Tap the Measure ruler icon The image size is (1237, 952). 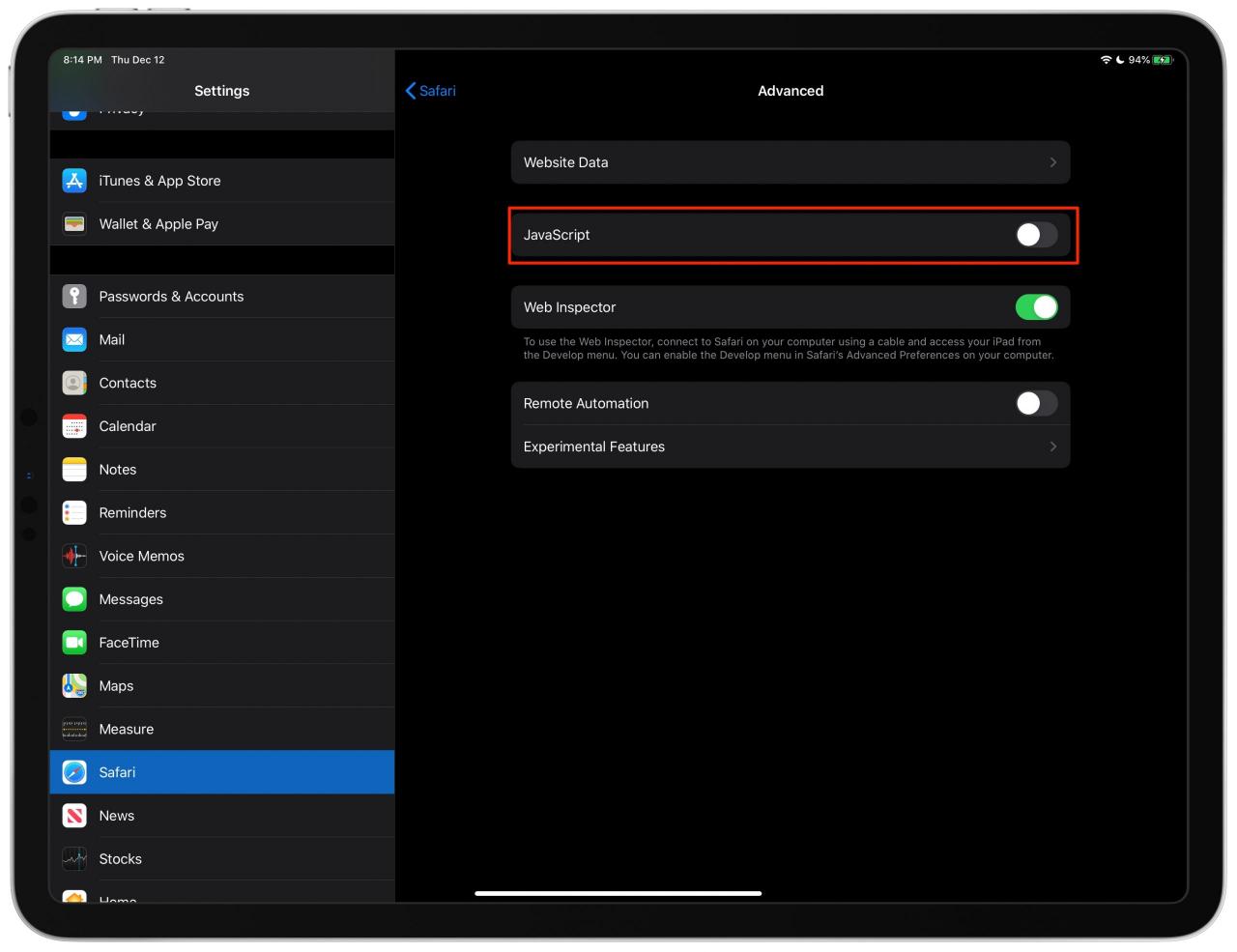tap(74, 729)
